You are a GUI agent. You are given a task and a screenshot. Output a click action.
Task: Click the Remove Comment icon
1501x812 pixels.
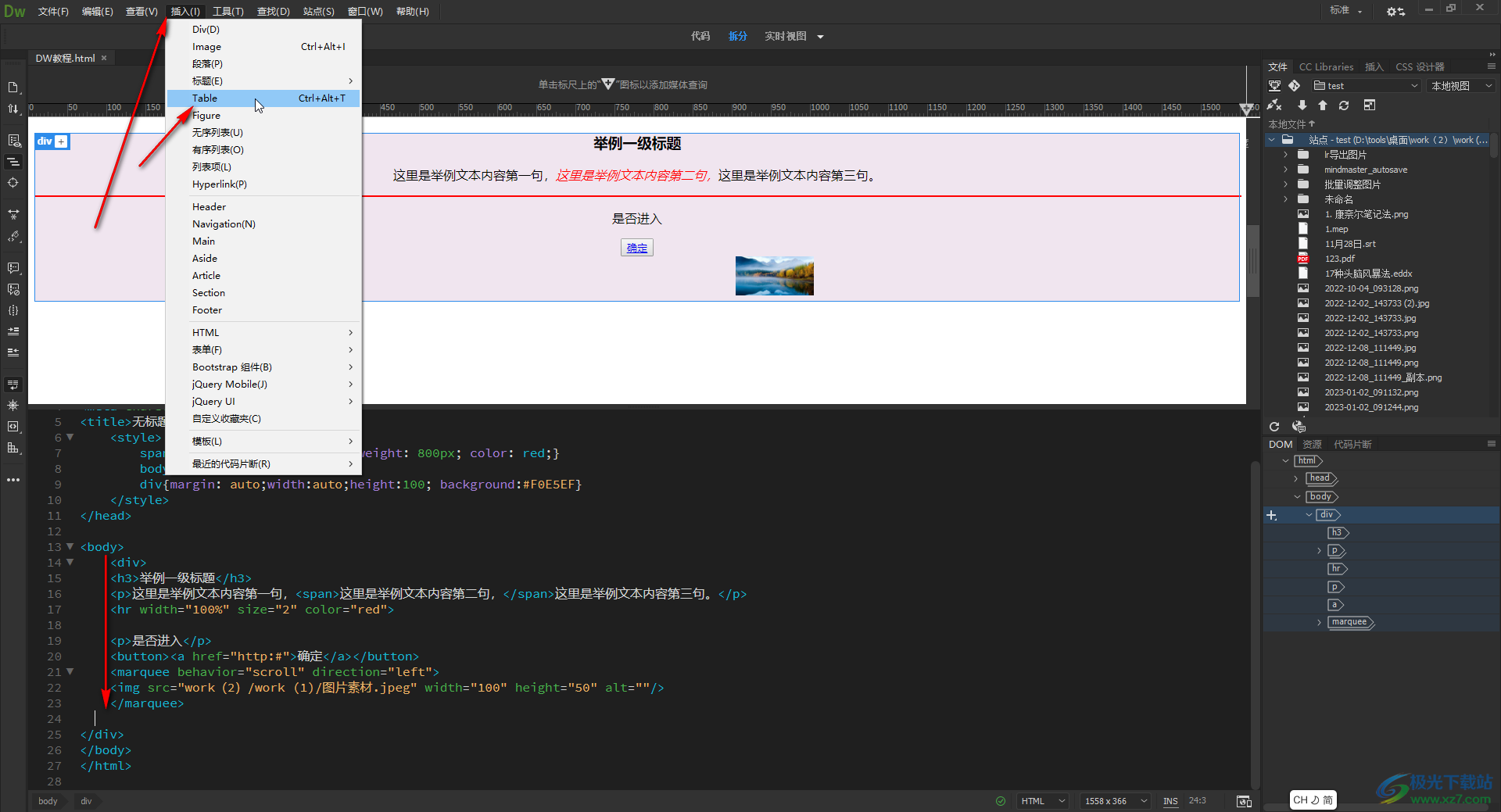13,289
